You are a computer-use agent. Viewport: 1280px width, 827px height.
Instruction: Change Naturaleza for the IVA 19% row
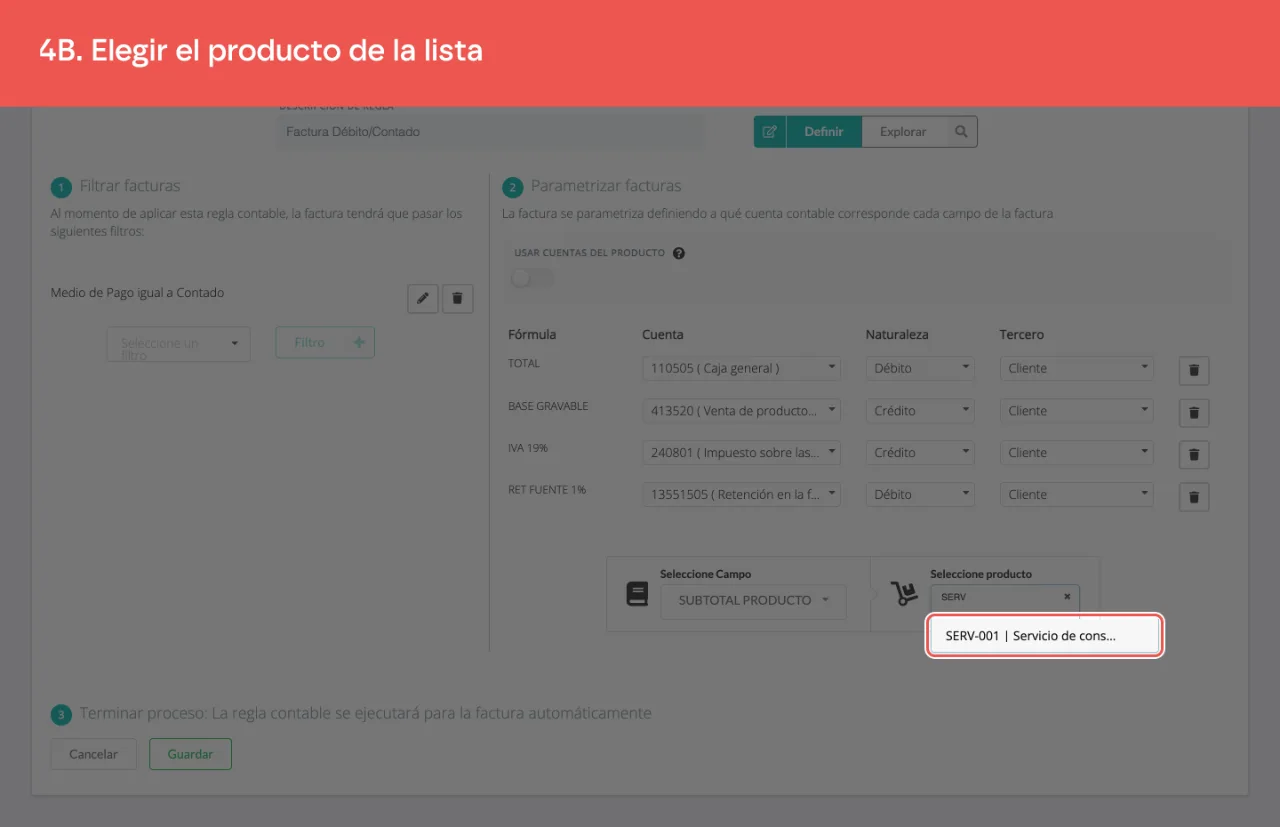(920, 452)
